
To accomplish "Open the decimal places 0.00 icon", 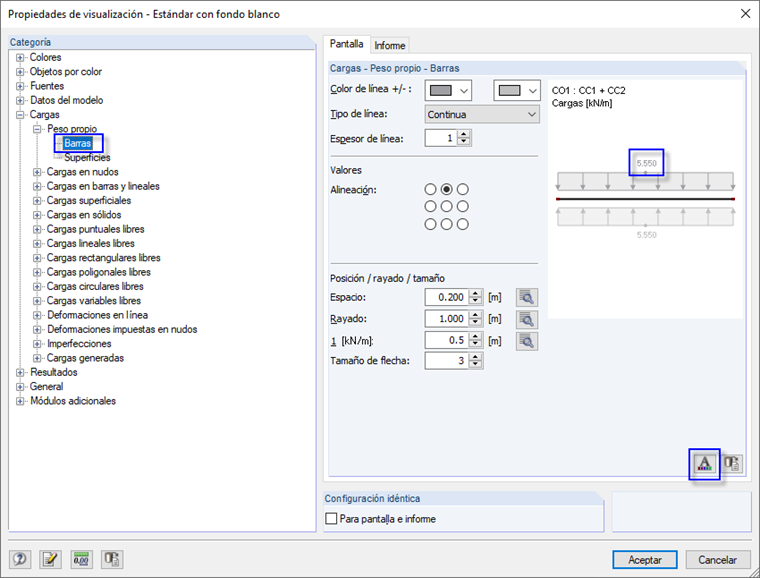I will [81, 559].
